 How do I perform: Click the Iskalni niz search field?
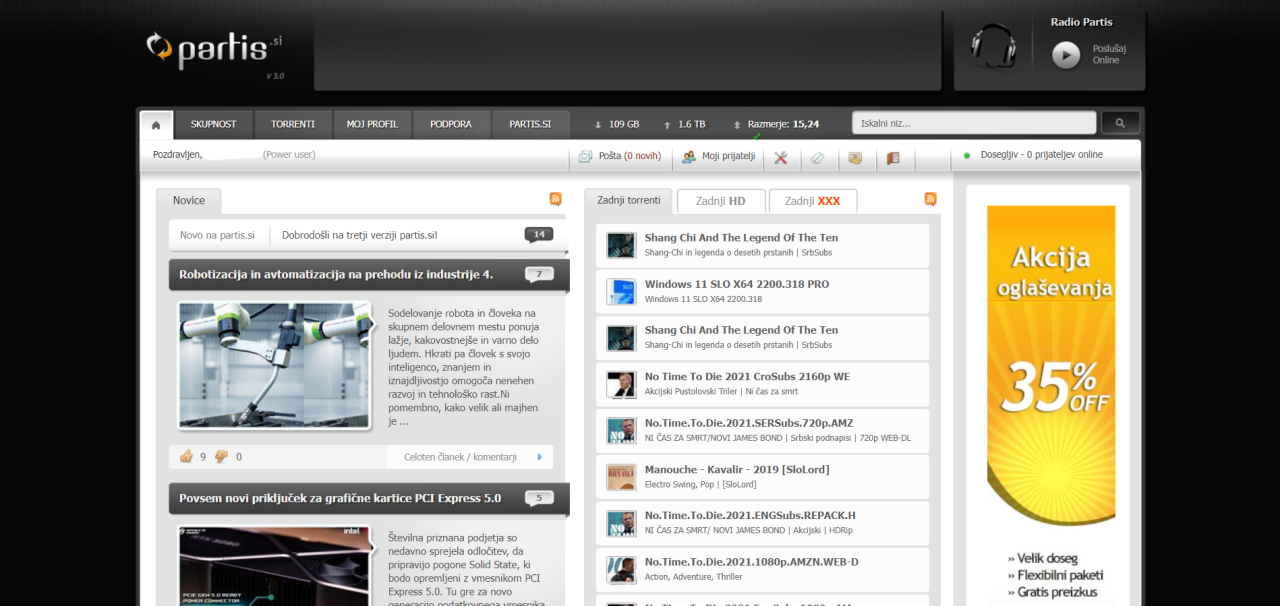click(x=973, y=123)
